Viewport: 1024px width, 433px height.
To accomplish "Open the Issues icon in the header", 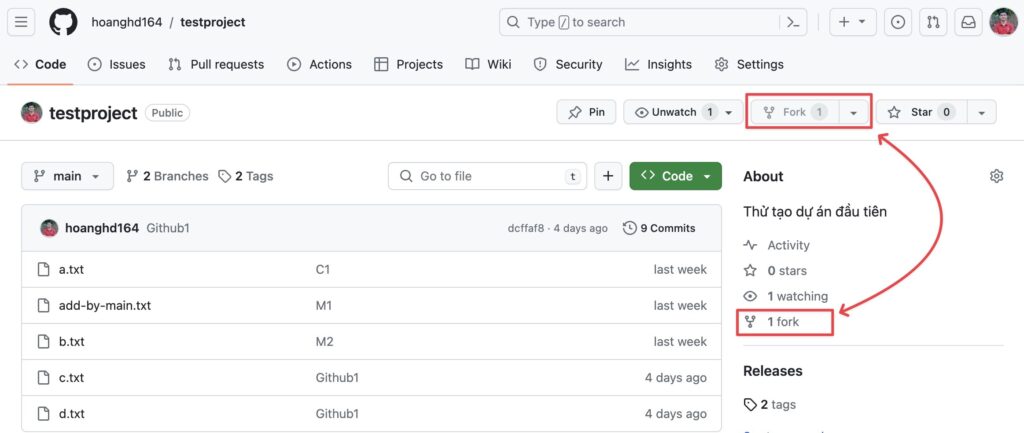I will click(x=898, y=22).
